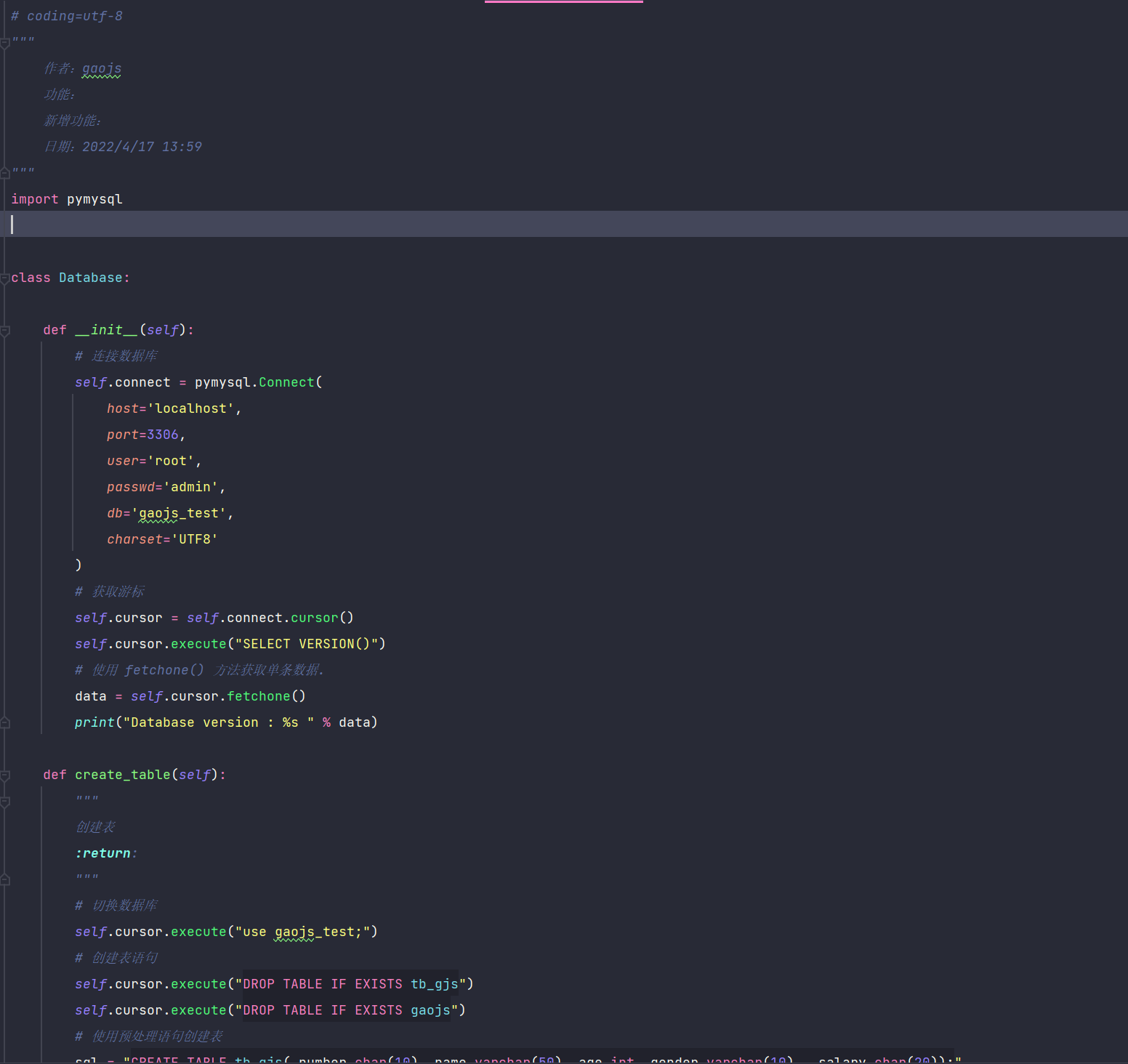
Task: Click the pink tab indicator at top
Action: (x=563, y=2)
